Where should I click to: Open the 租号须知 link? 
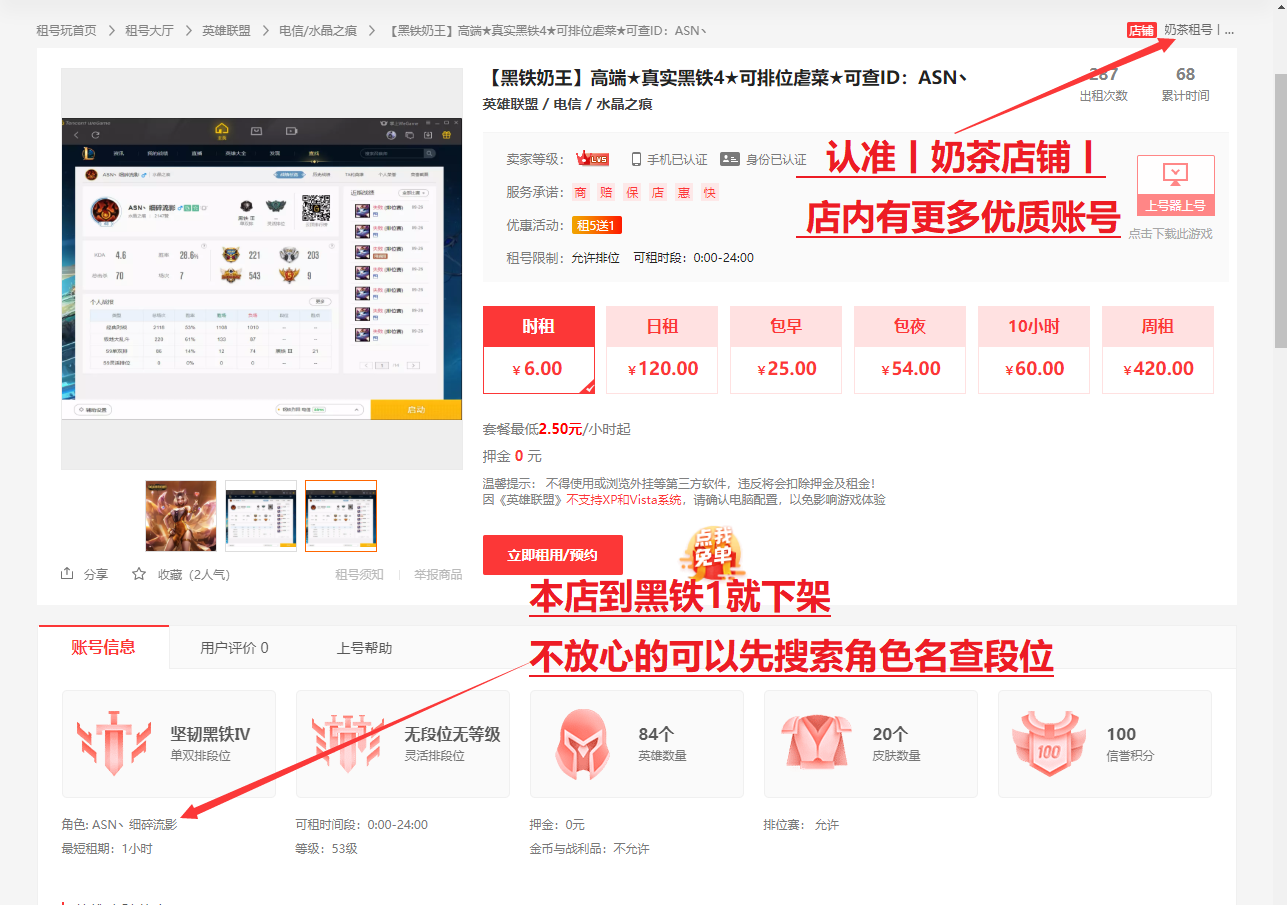359,575
